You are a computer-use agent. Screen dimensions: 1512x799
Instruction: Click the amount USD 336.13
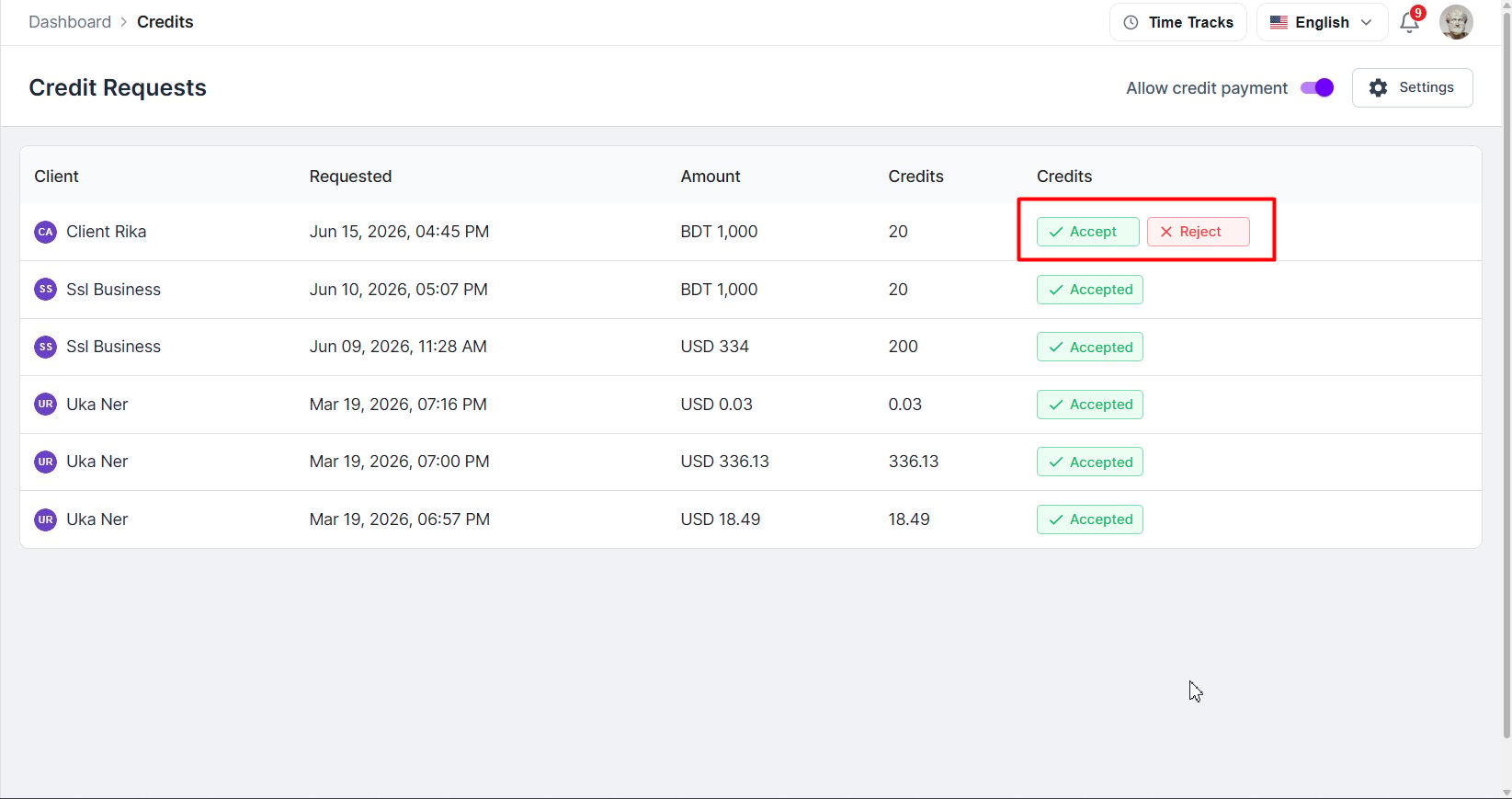pos(724,462)
